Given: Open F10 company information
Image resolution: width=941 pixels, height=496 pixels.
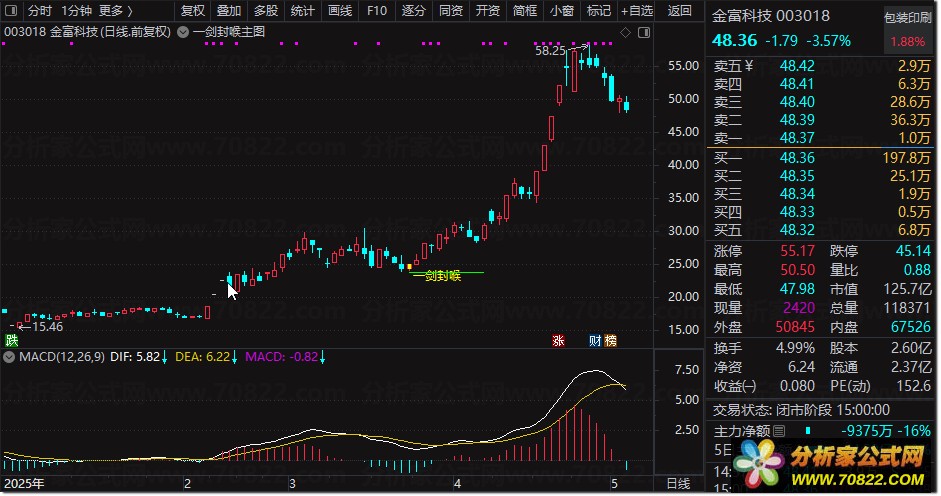Looking at the screenshot, I should pos(377,10).
